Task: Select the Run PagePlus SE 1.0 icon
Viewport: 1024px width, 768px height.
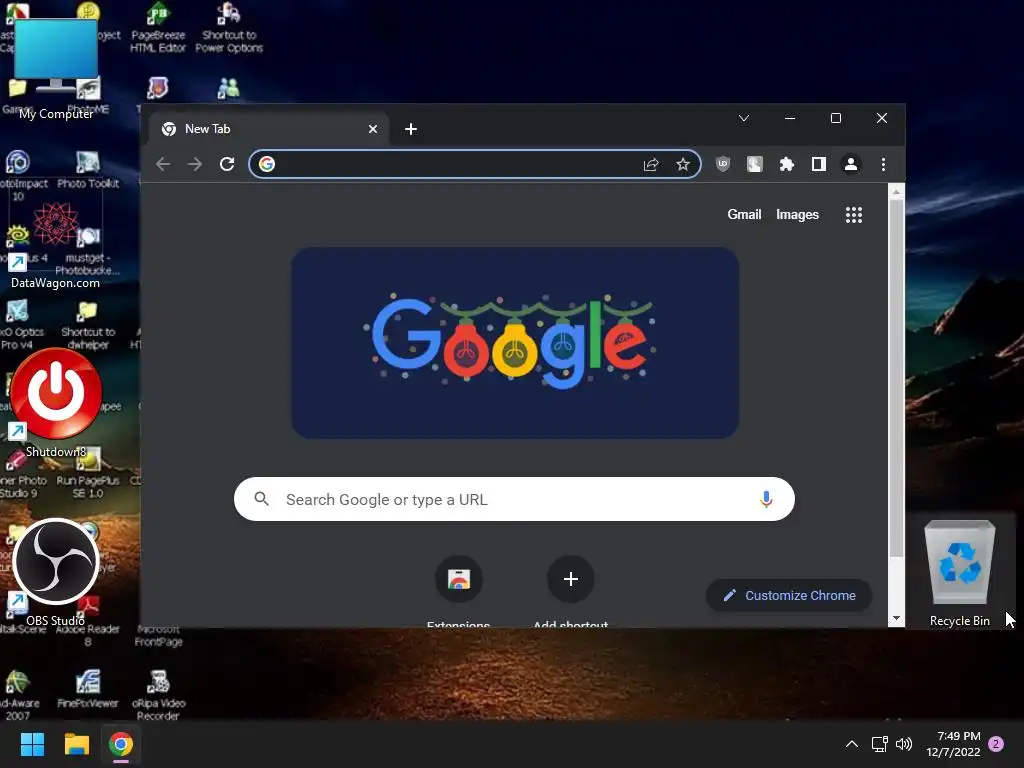Action: point(88,473)
